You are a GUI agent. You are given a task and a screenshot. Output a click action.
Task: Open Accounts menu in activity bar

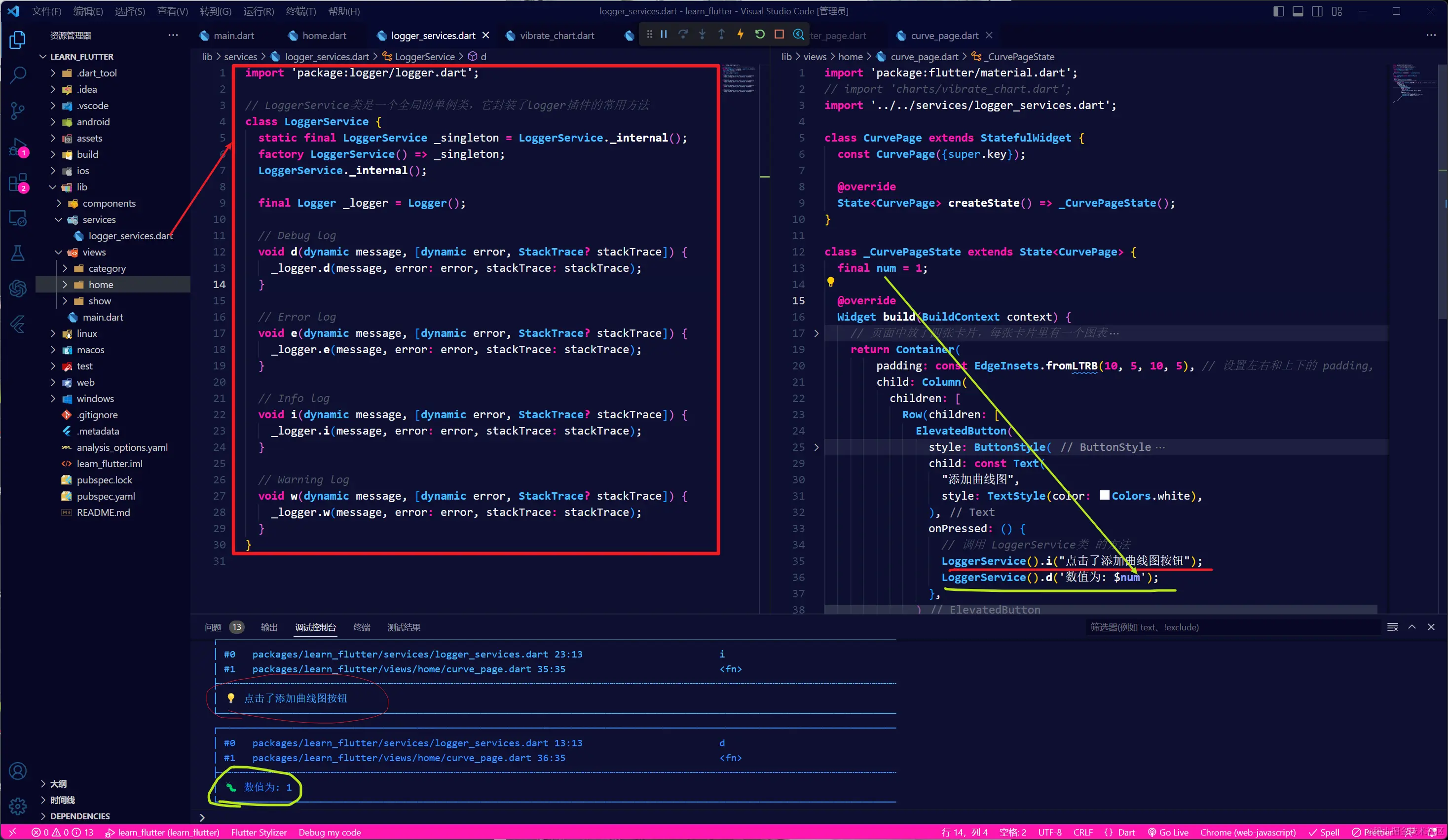click(x=18, y=771)
